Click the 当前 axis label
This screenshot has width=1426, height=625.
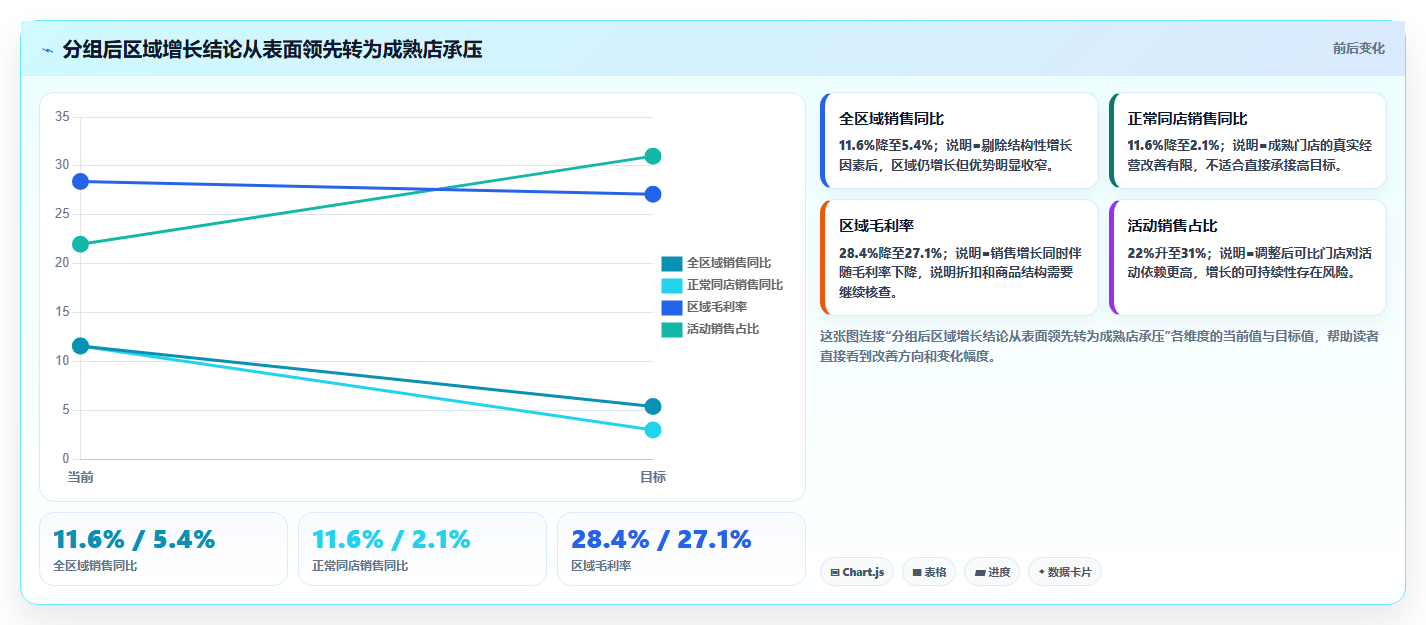[81, 477]
